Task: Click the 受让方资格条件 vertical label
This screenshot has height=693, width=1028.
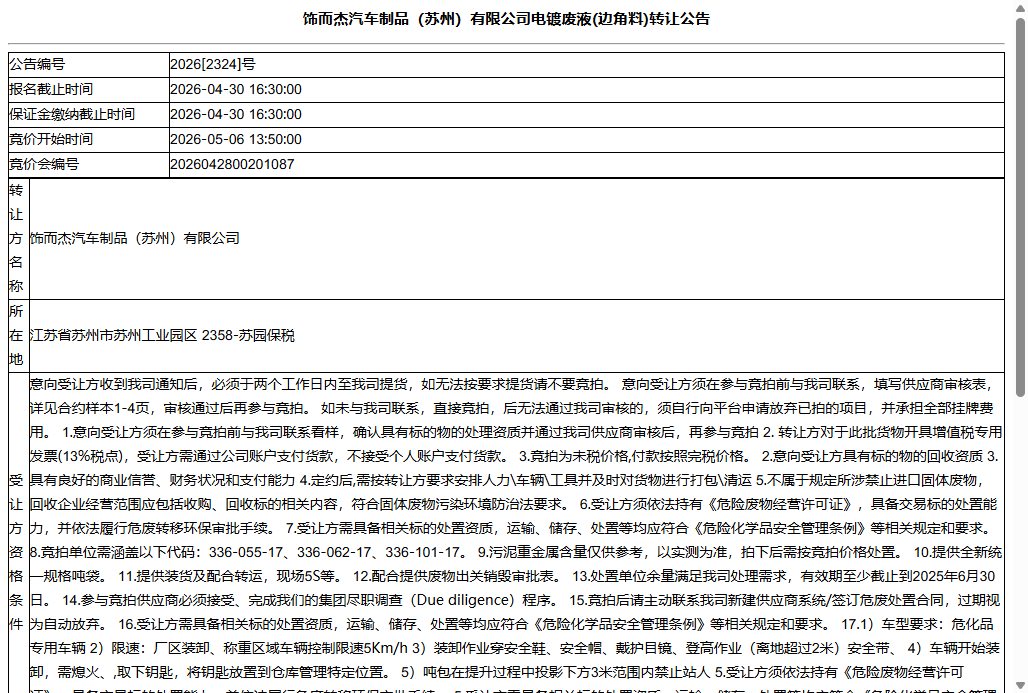Action: pyautogui.click(x=16, y=551)
